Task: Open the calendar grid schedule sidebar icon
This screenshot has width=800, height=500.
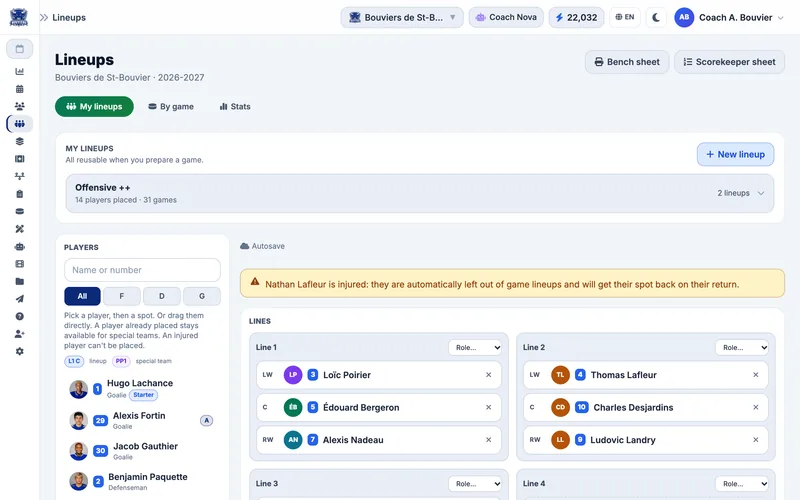Action: pyautogui.click(x=19, y=89)
